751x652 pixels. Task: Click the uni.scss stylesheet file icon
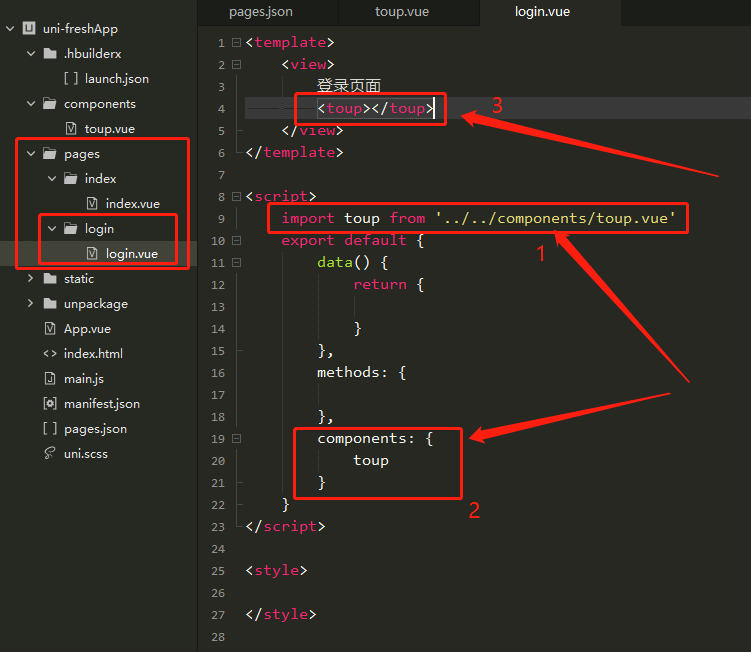[50, 453]
